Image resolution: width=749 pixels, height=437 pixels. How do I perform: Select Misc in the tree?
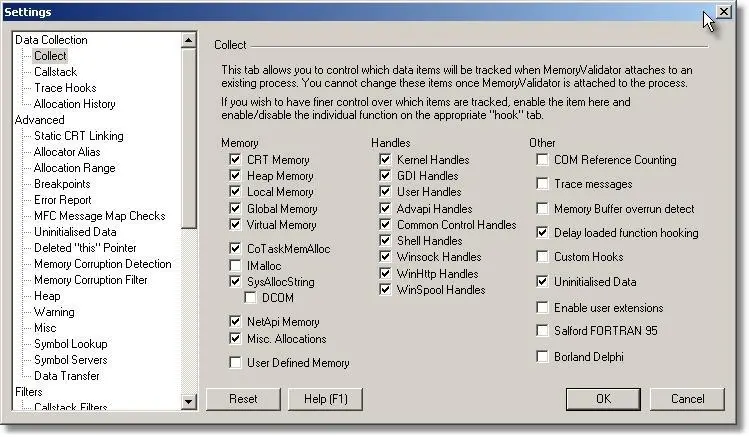(45, 328)
